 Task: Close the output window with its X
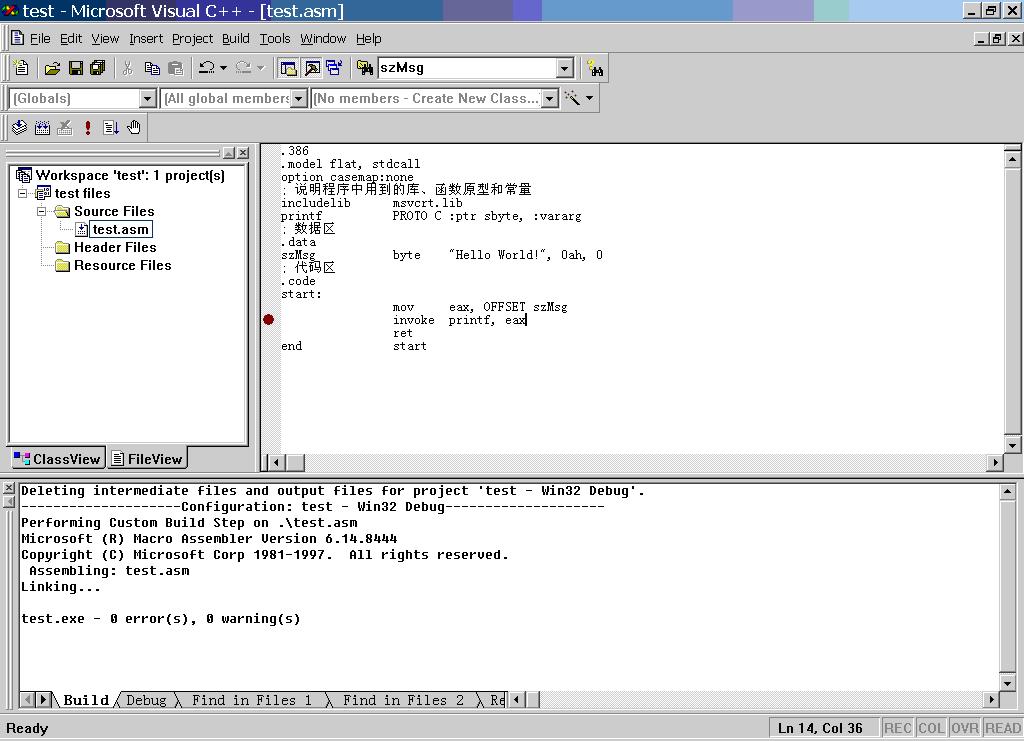point(8,488)
